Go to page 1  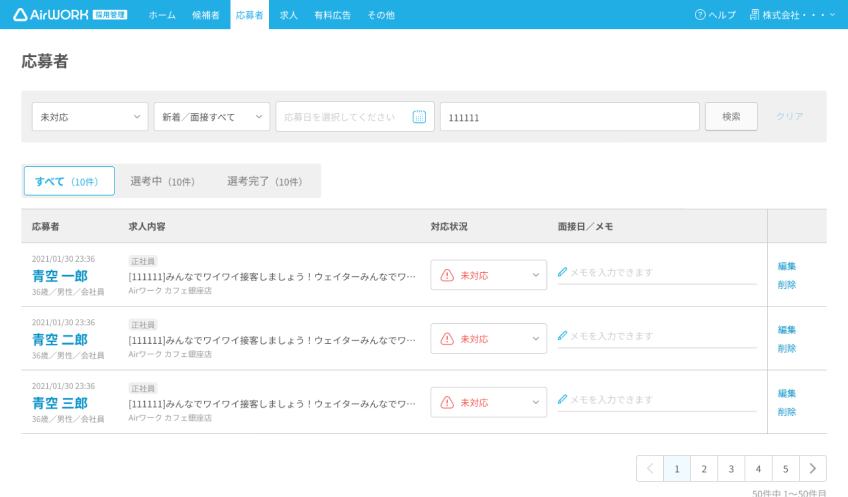point(677,468)
